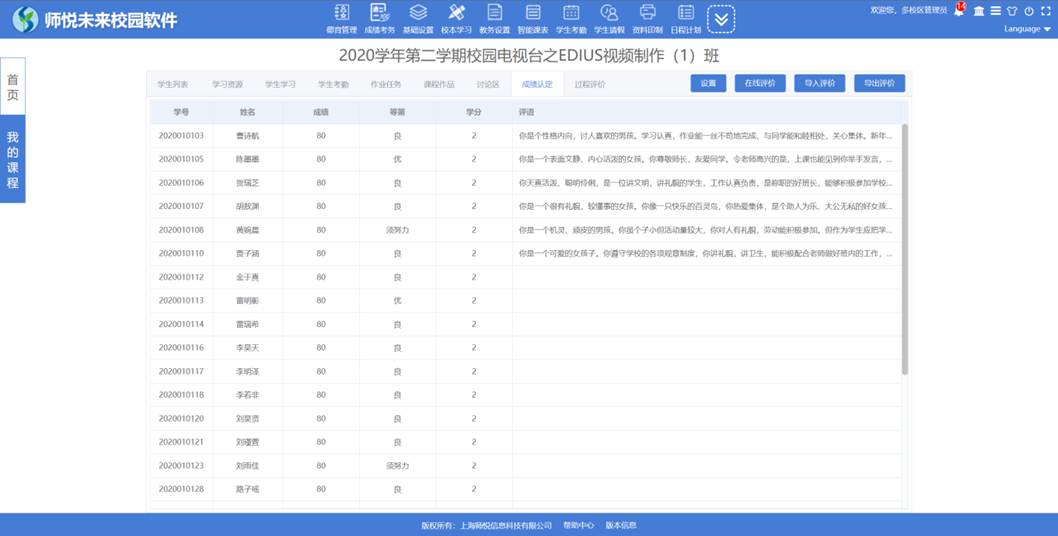Click the table's vertical scrollbar
Image resolution: width=1058 pixels, height=536 pixels.
coord(905,250)
